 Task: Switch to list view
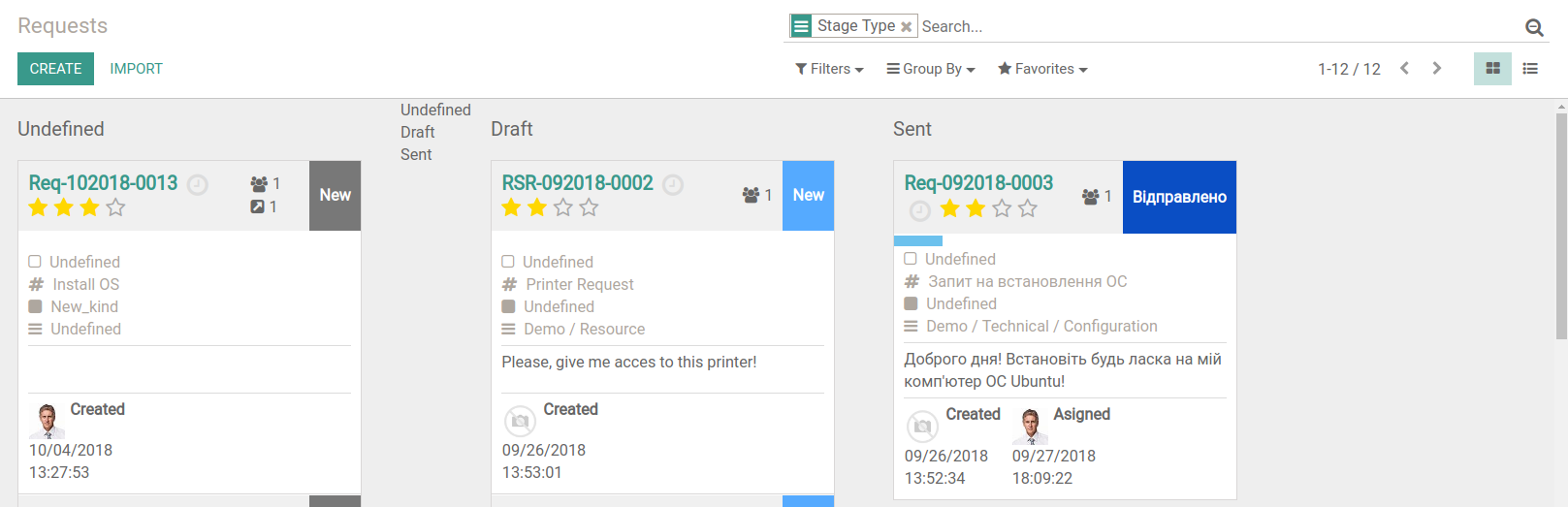[1530, 69]
